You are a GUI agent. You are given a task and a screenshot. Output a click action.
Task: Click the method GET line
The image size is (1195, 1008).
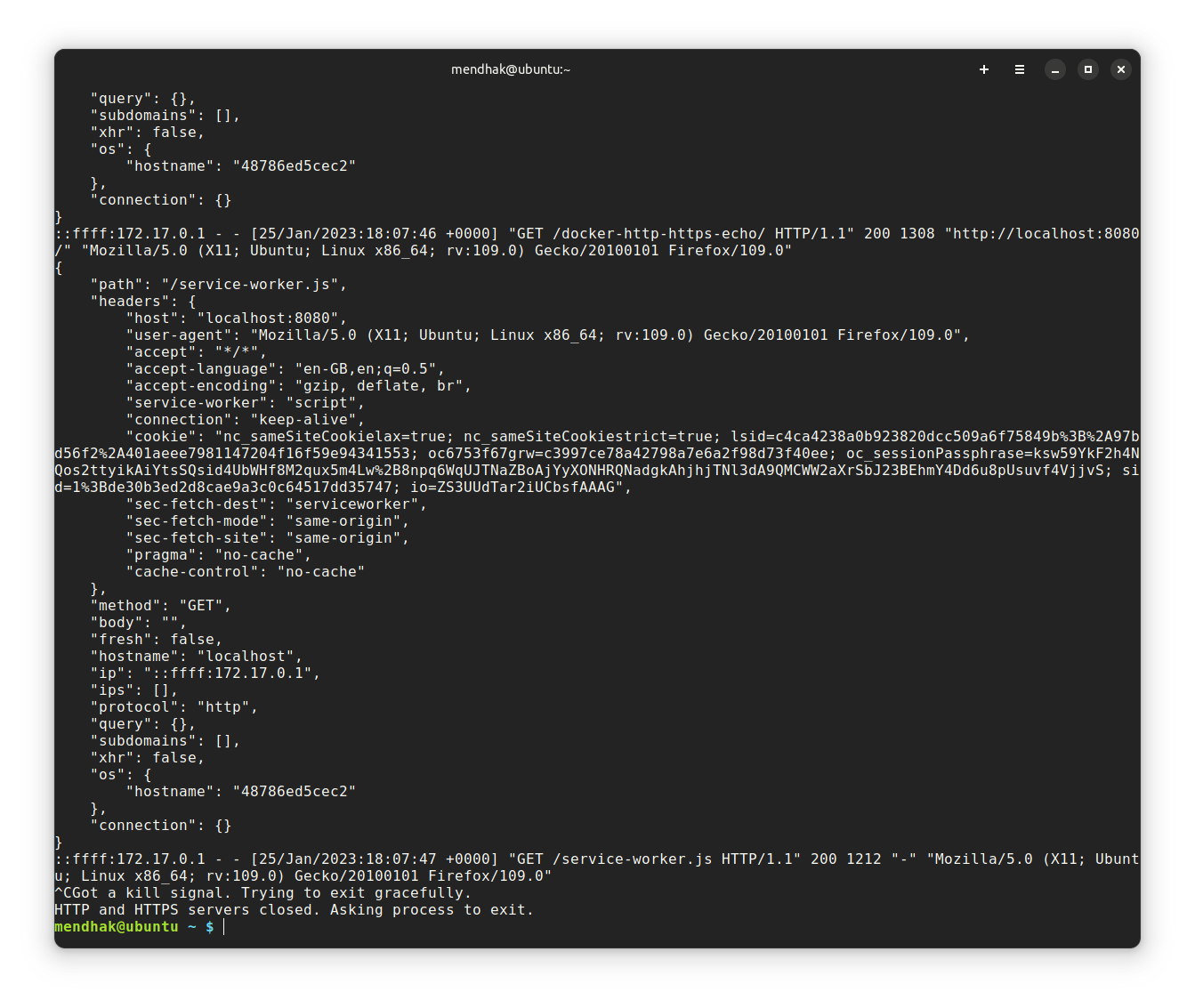tap(160, 605)
